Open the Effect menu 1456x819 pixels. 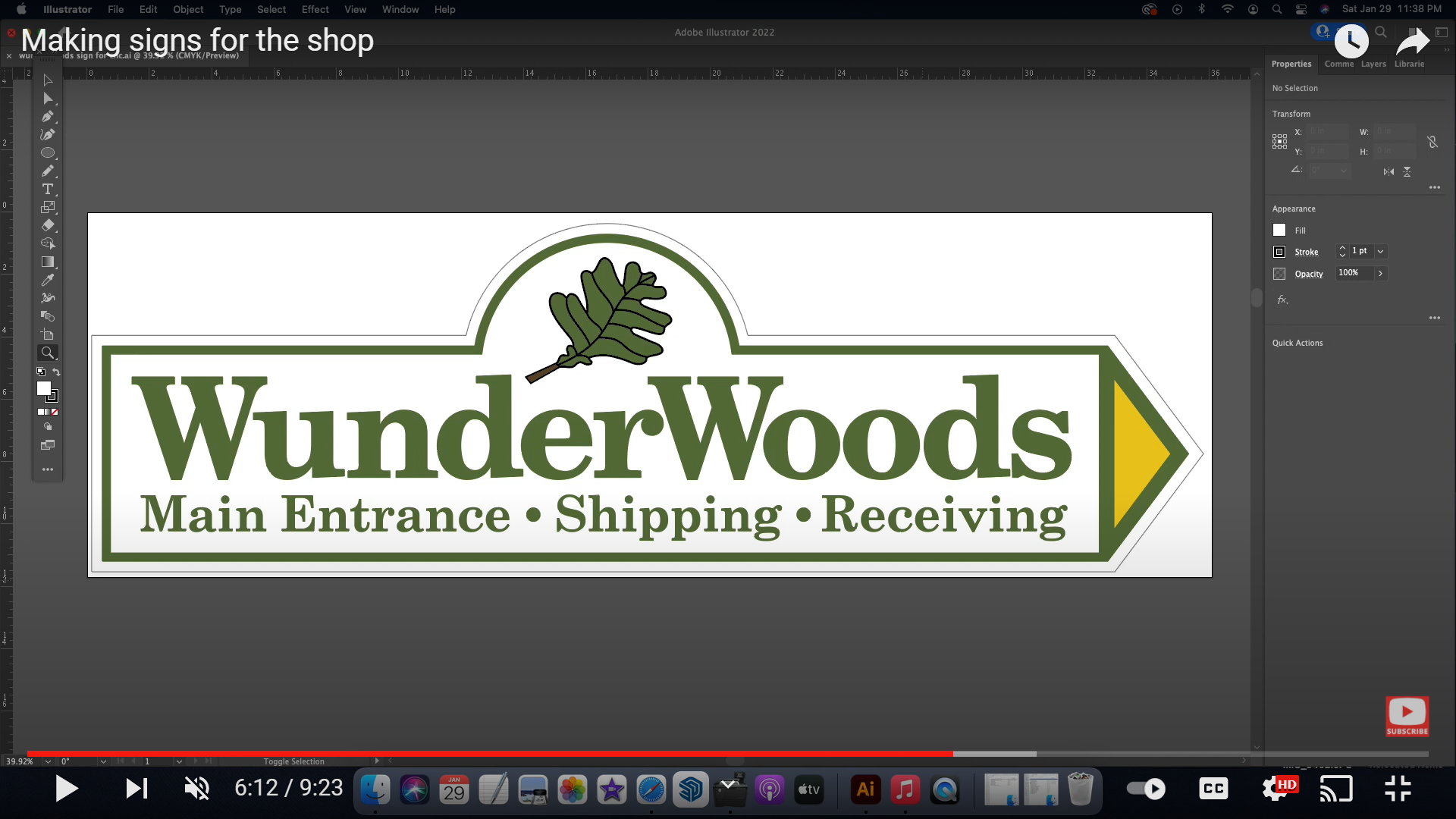(315, 9)
